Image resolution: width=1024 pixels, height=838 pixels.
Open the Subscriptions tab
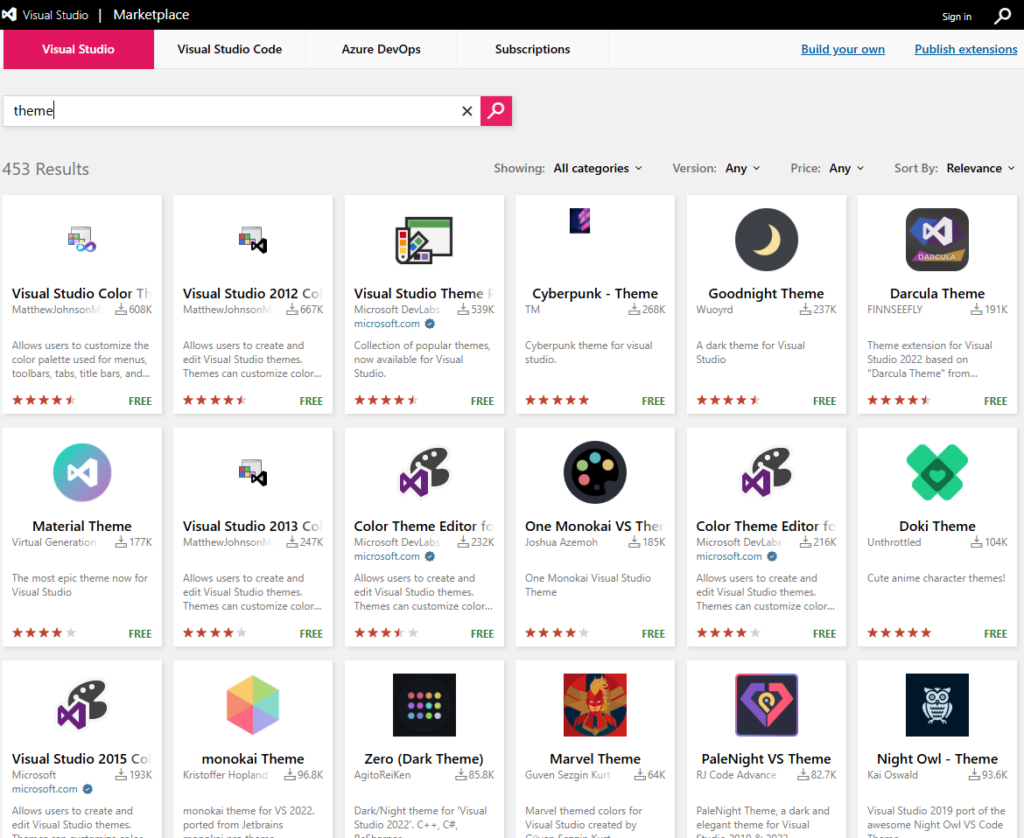point(533,49)
